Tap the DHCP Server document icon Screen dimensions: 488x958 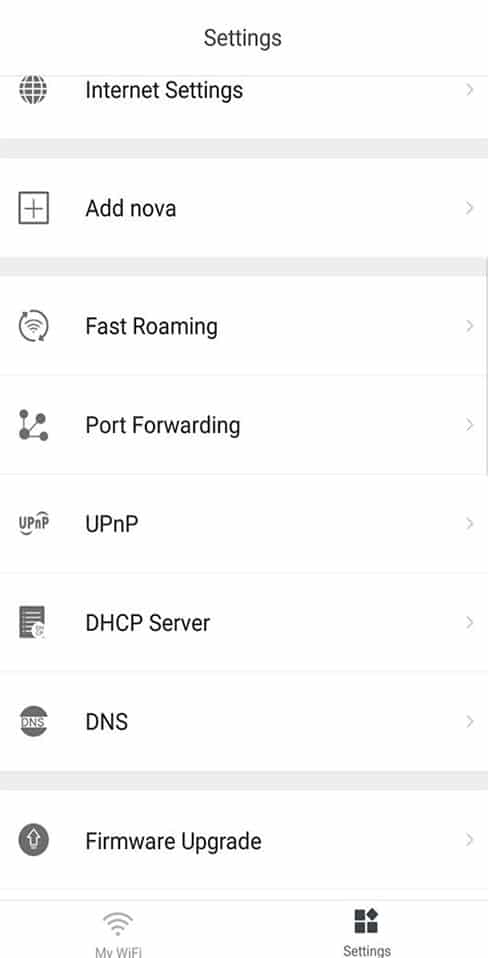tap(32, 623)
